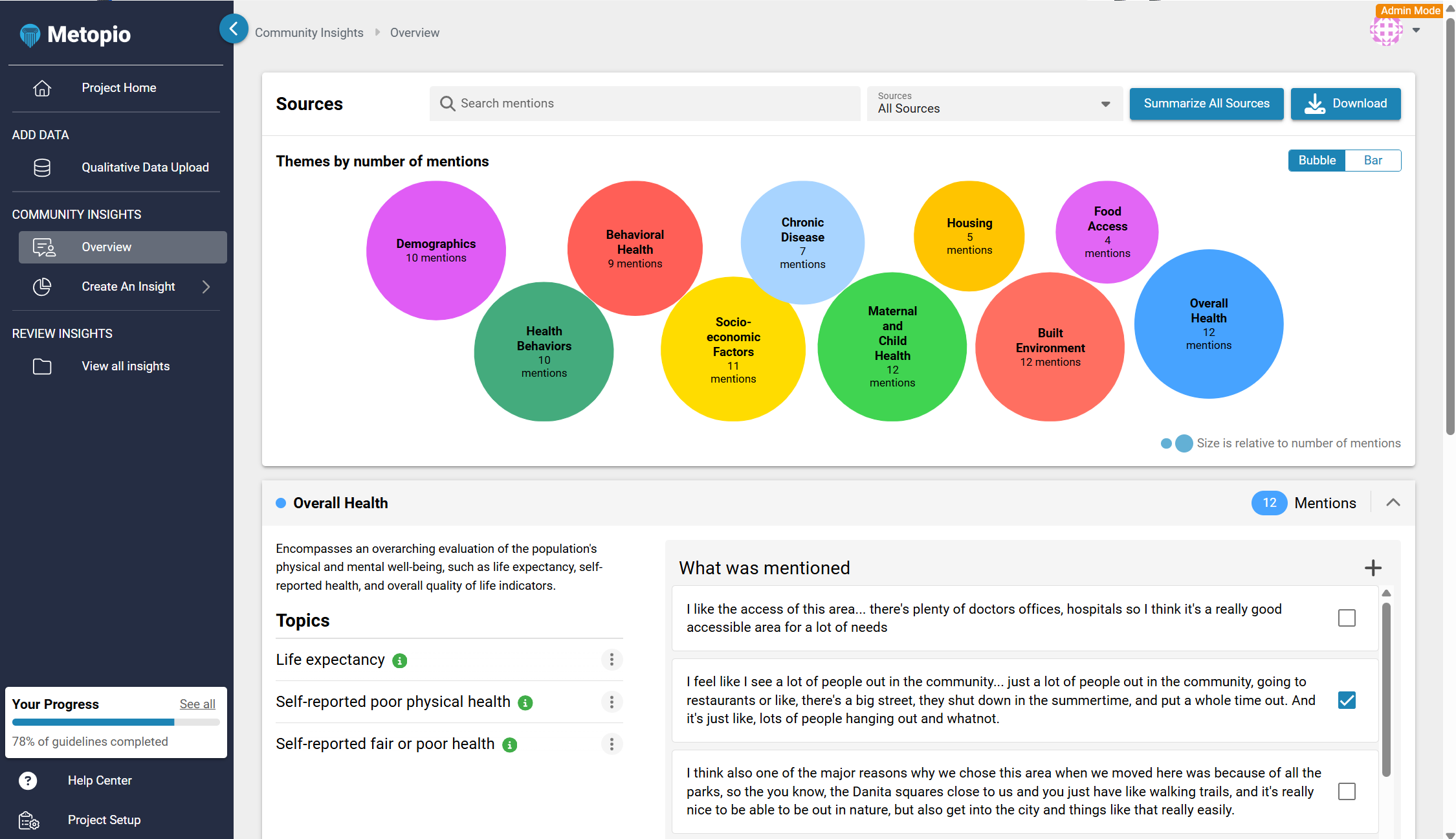Click the Metopio logo icon
The height and width of the screenshot is (839, 1456).
tap(30, 35)
